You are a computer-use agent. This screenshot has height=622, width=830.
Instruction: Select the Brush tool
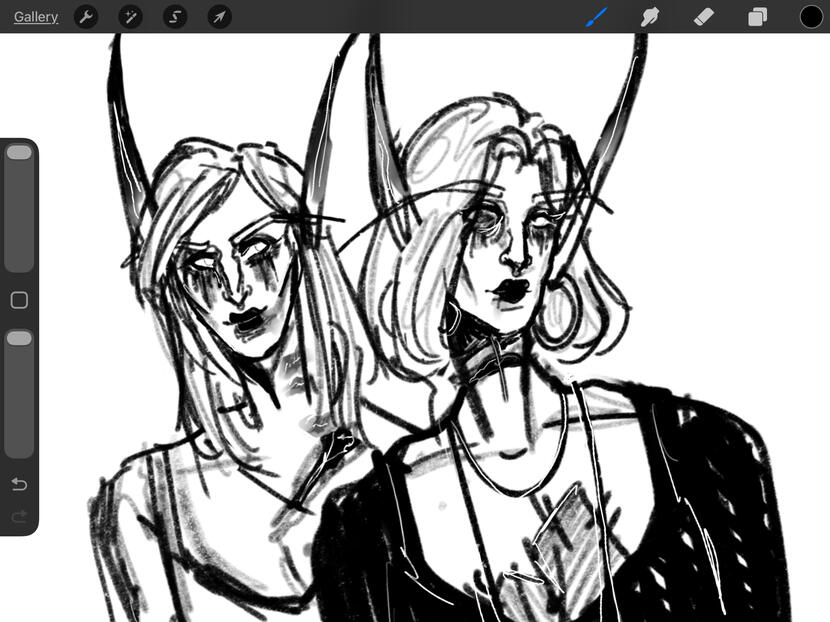point(597,17)
